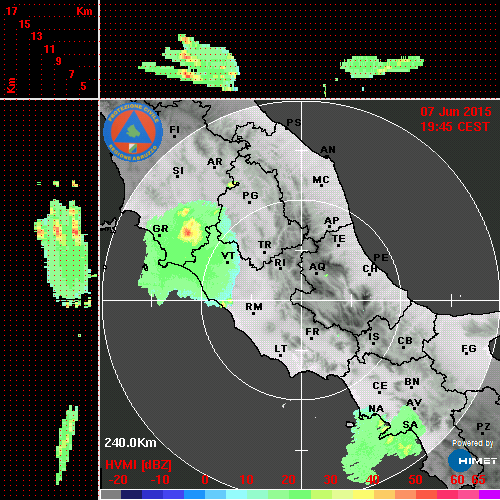
Task: Click the LT city marker
Action: tap(281, 350)
